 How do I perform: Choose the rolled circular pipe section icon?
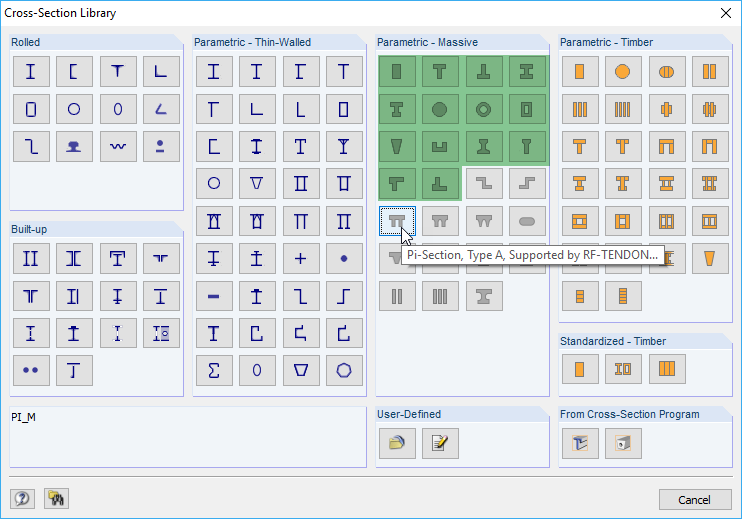(74, 109)
